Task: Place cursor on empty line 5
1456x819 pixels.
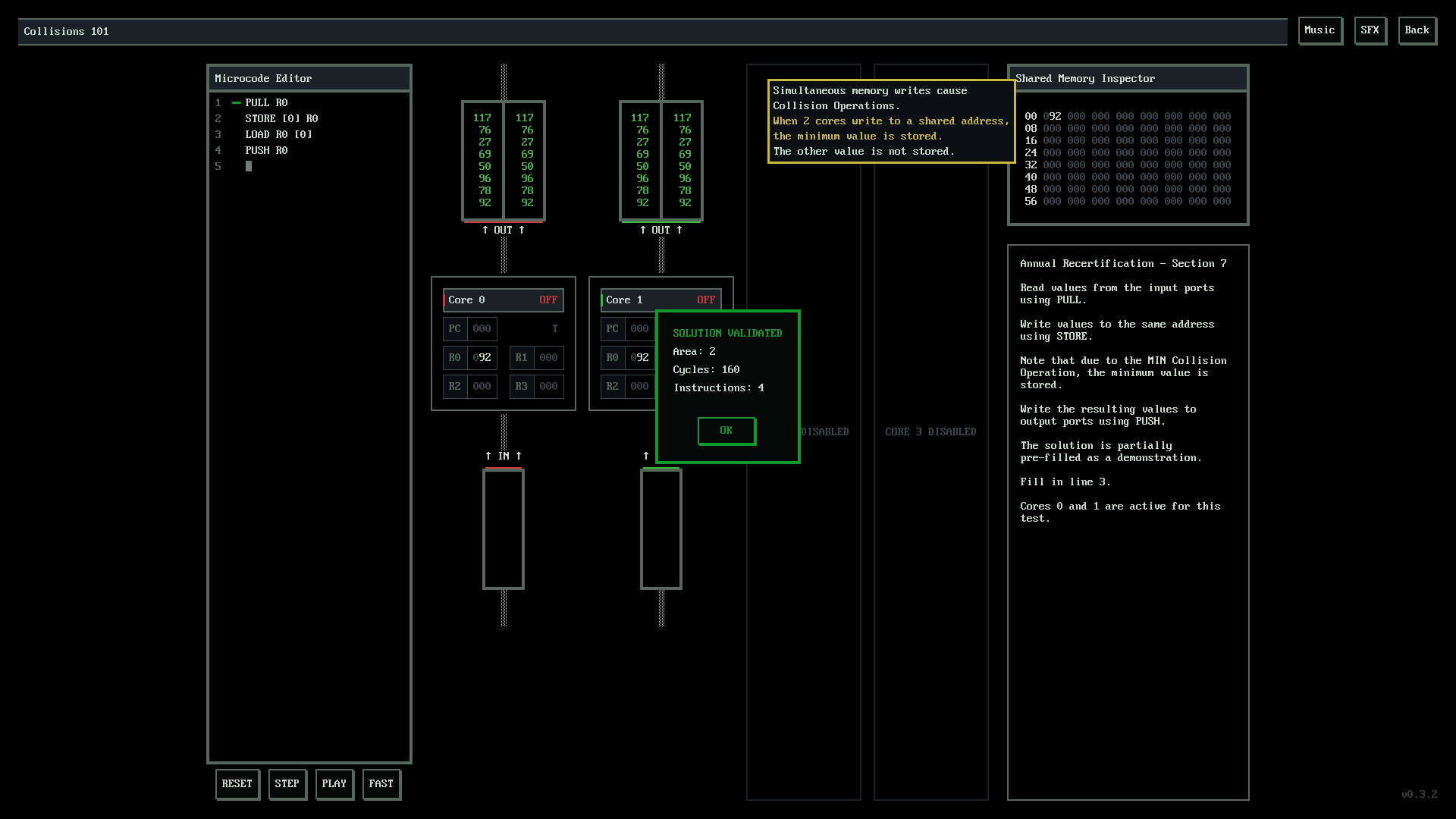Action: click(x=249, y=166)
